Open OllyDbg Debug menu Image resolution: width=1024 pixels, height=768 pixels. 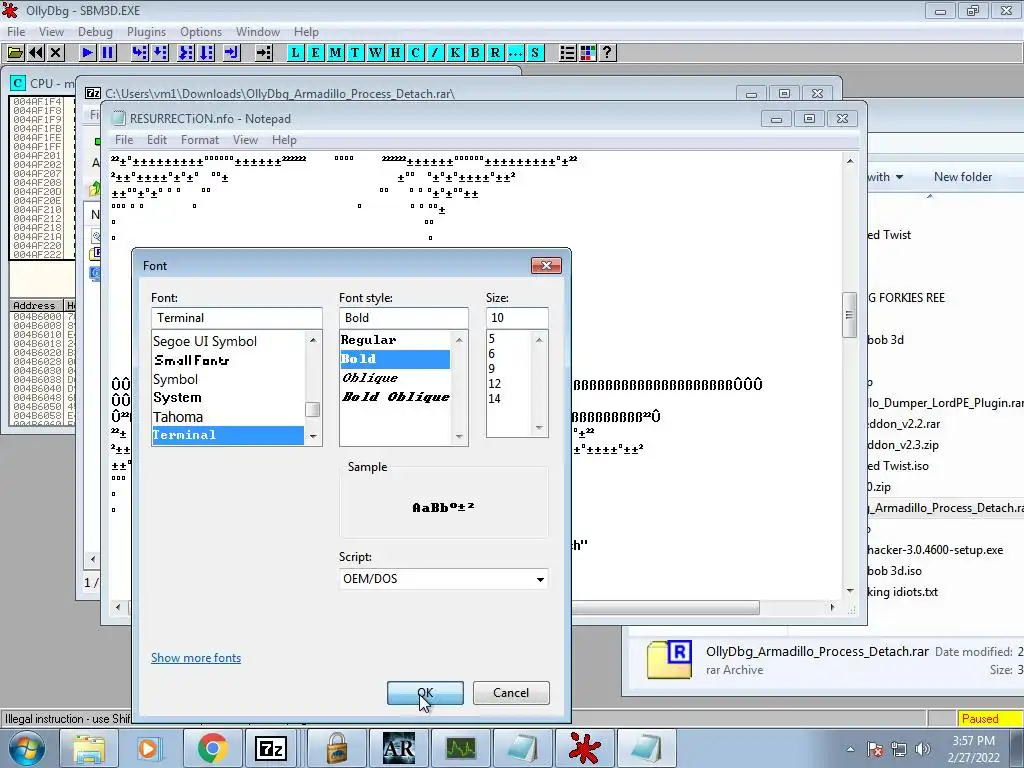click(95, 32)
